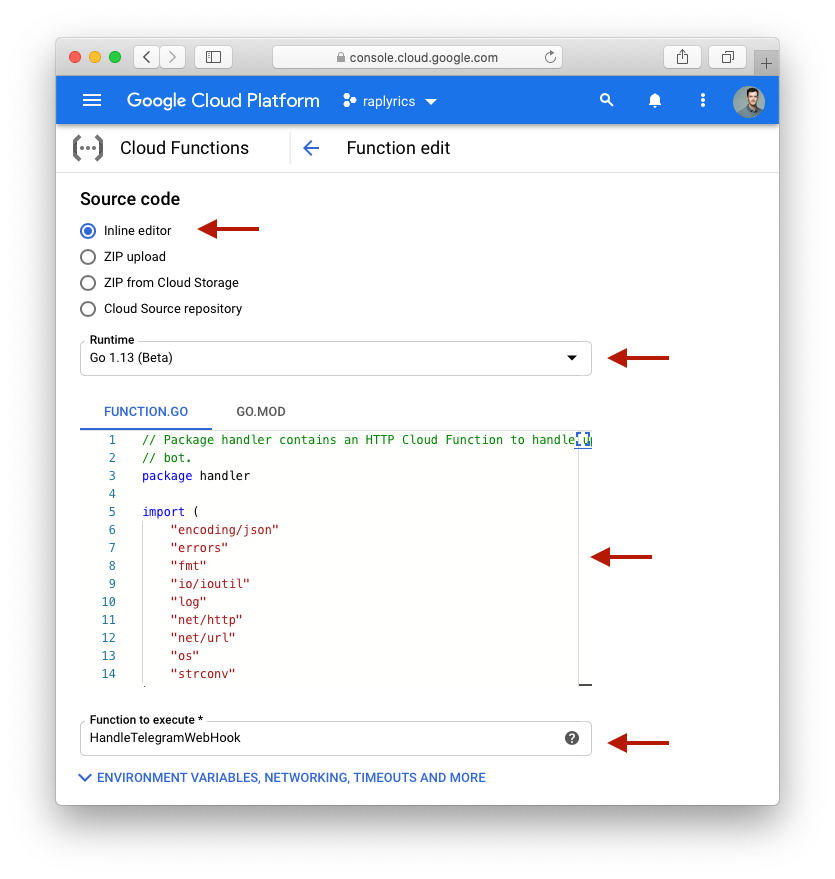Click the "import (" code line
The width and height of the screenshot is (835, 879).
[x=170, y=512]
